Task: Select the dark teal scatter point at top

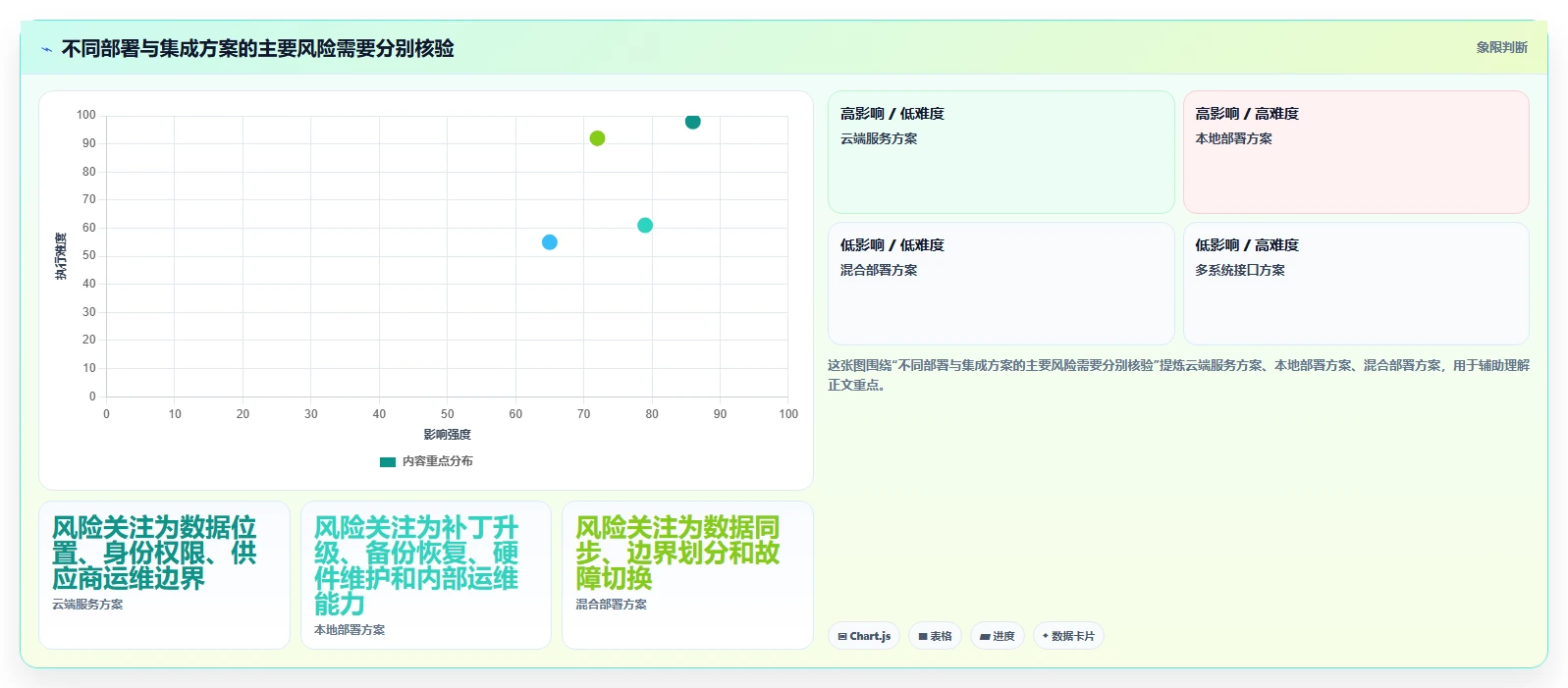Action: tap(692, 122)
